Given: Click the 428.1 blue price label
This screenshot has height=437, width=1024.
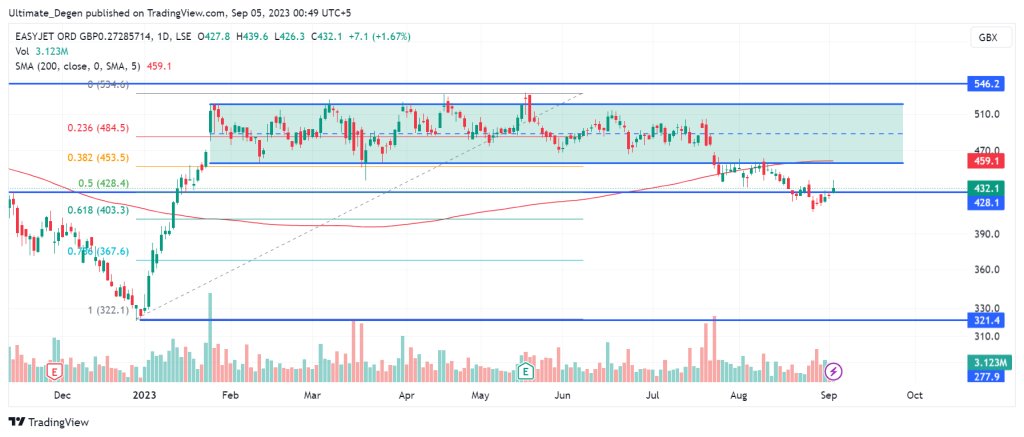Looking at the screenshot, I should 987,202.
